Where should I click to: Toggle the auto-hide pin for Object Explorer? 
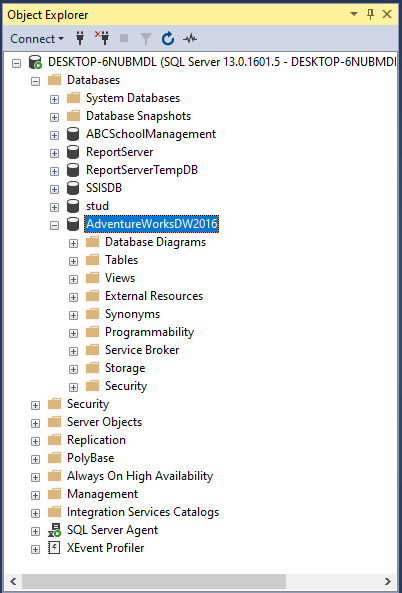370,14
